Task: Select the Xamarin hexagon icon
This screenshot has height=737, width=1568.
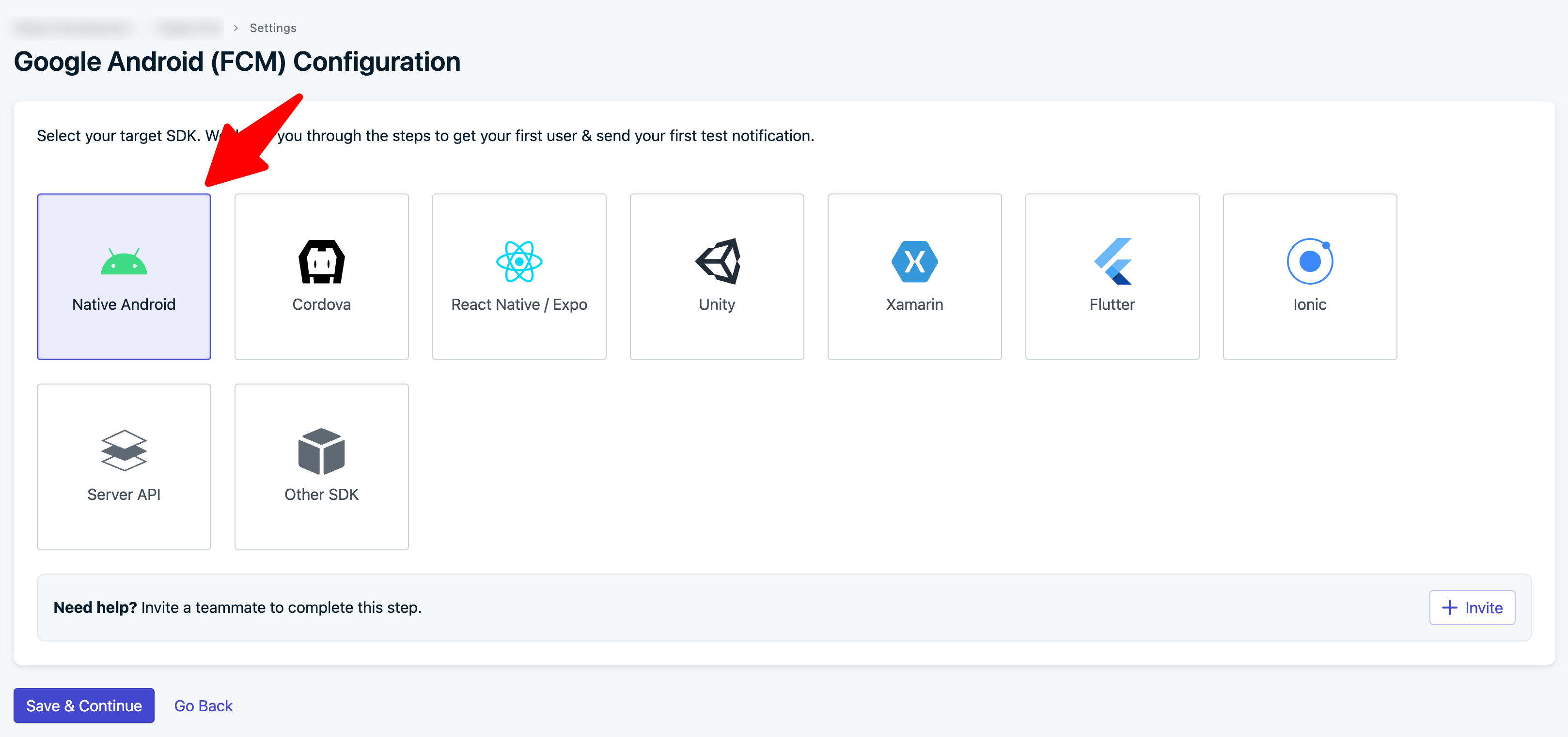Action: (914, 262)
